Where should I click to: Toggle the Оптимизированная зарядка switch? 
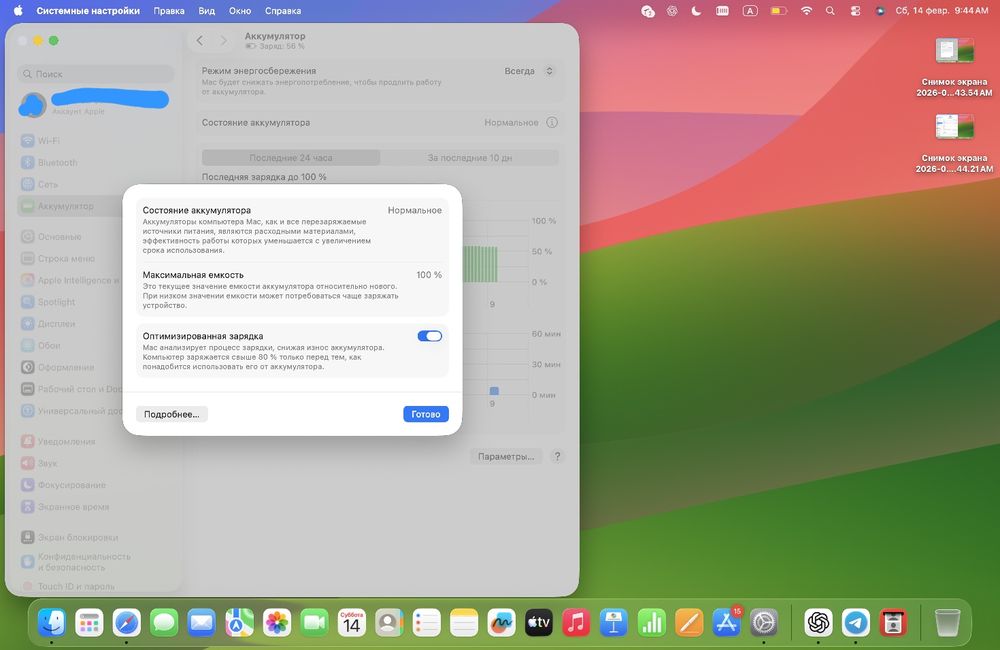429,336
